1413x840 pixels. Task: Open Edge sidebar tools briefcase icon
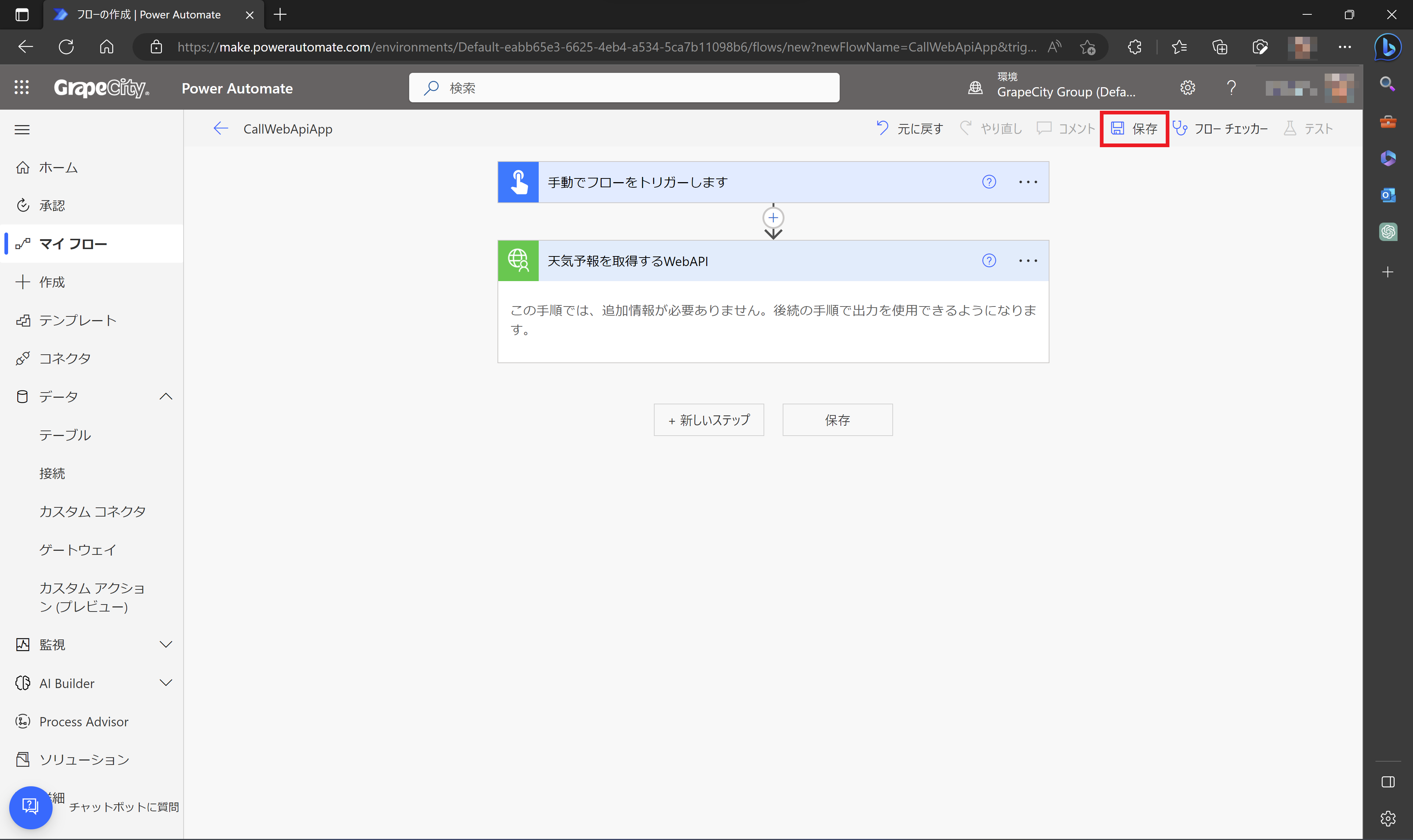[1388, 121]
